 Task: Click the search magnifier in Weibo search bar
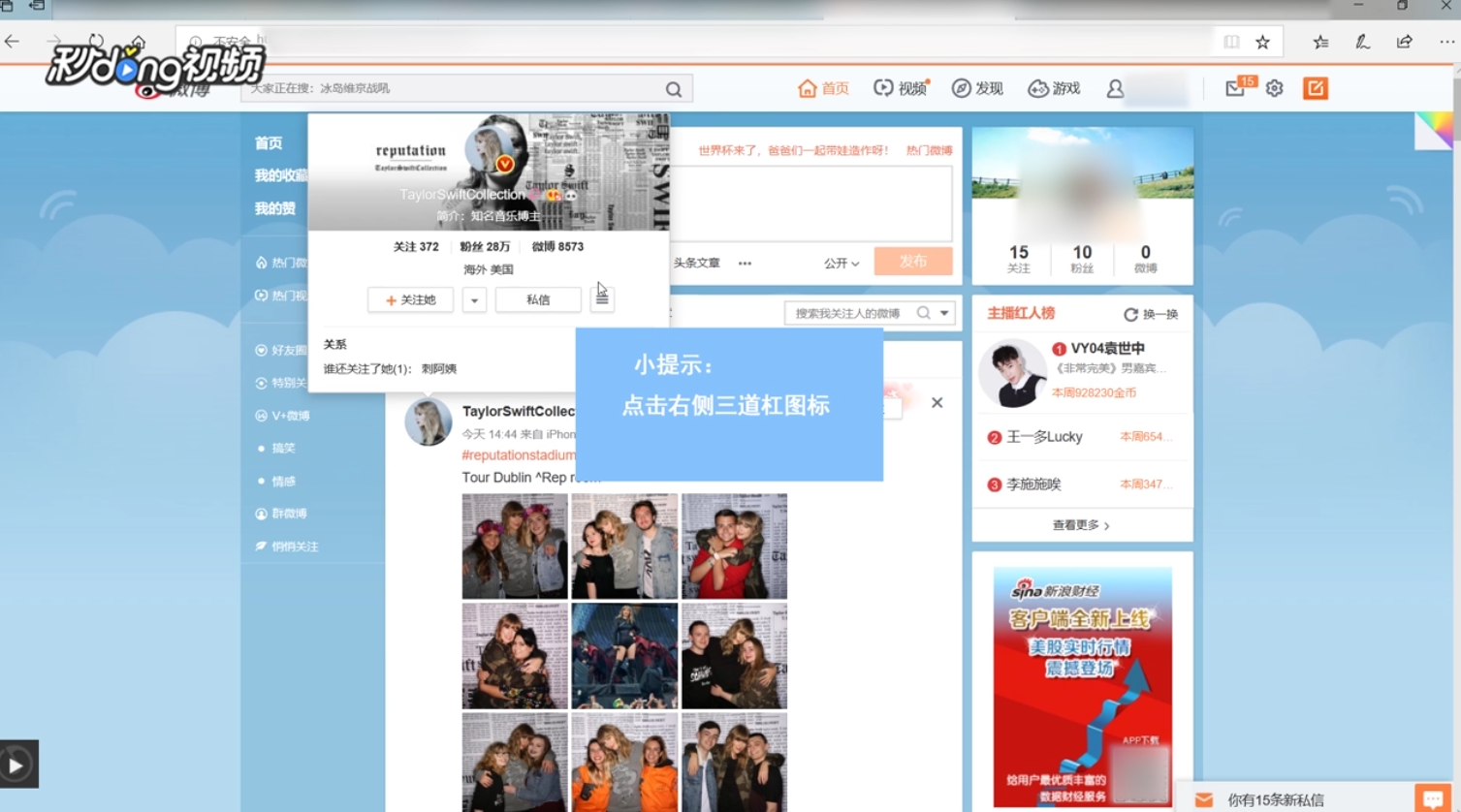[x=674, y=89]
